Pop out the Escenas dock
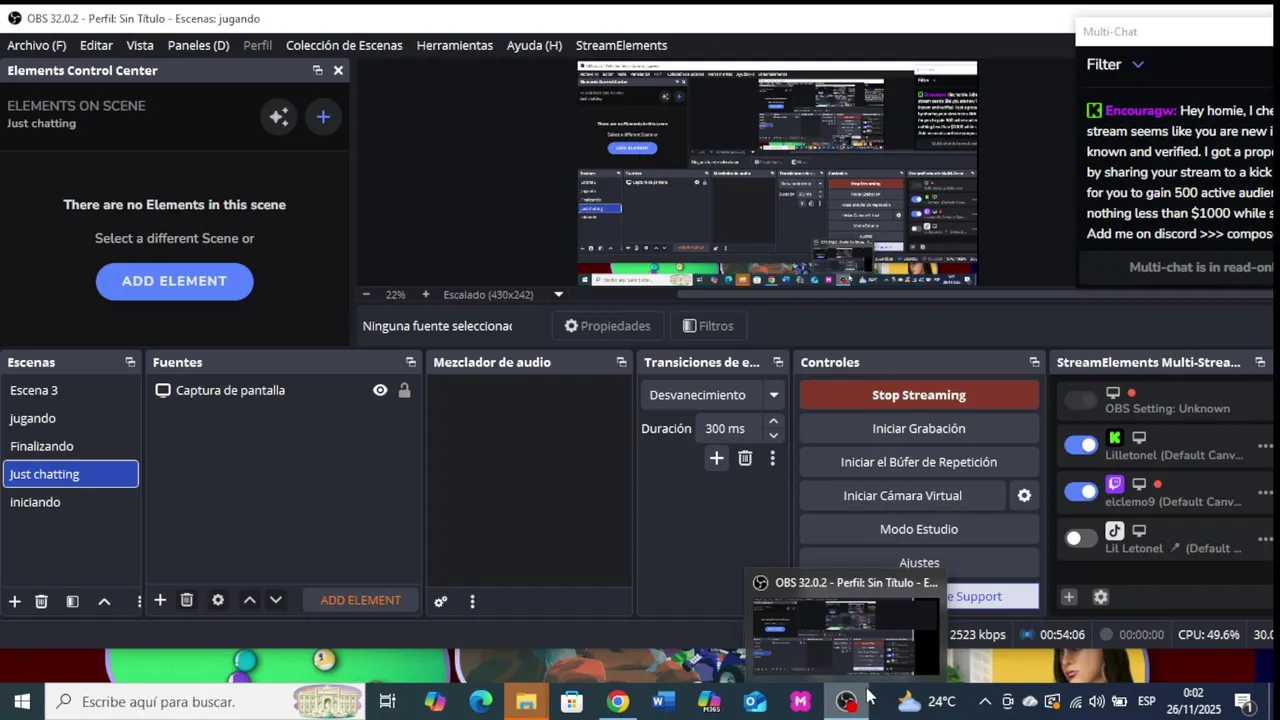1280x720 pixels. tap(130, 362)
